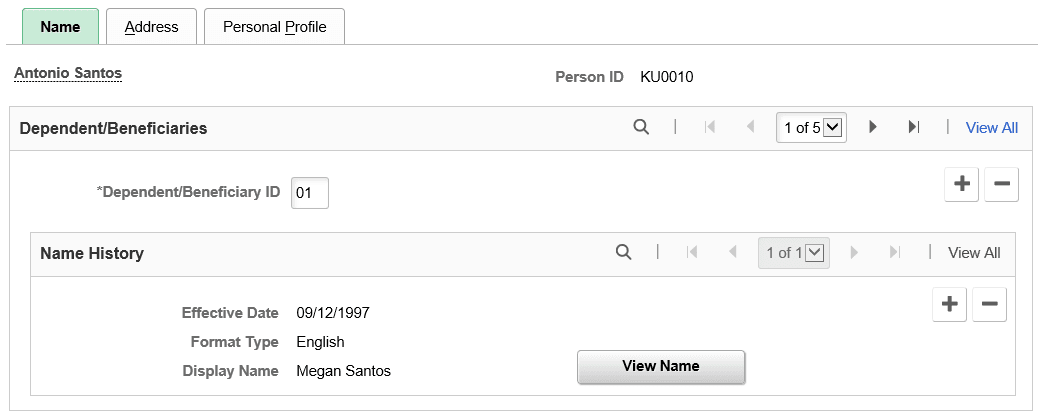Select the Name tab
1038x418 pixels.
pyautogui.click(x=60, y=26)
